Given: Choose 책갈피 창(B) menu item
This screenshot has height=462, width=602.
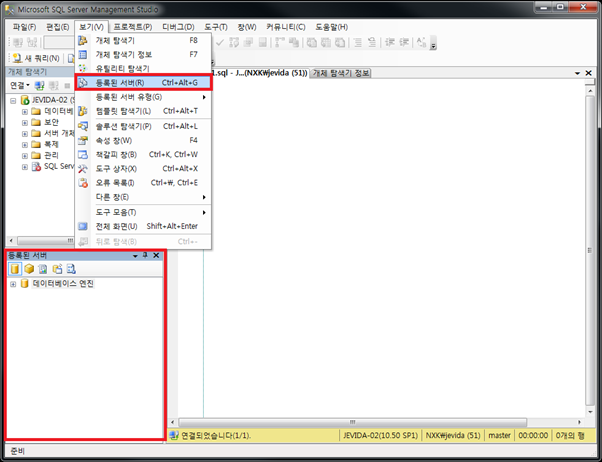Looking at the screenshot, I should pos(143,155).
